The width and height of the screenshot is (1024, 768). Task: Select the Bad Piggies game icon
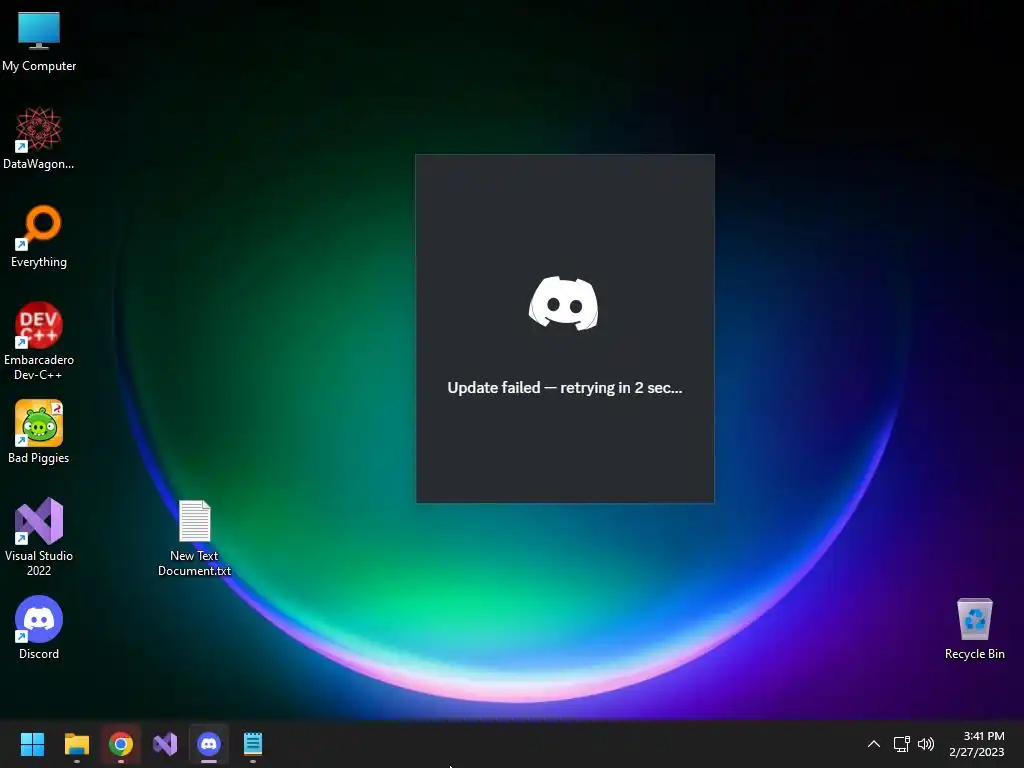[39, 432]
